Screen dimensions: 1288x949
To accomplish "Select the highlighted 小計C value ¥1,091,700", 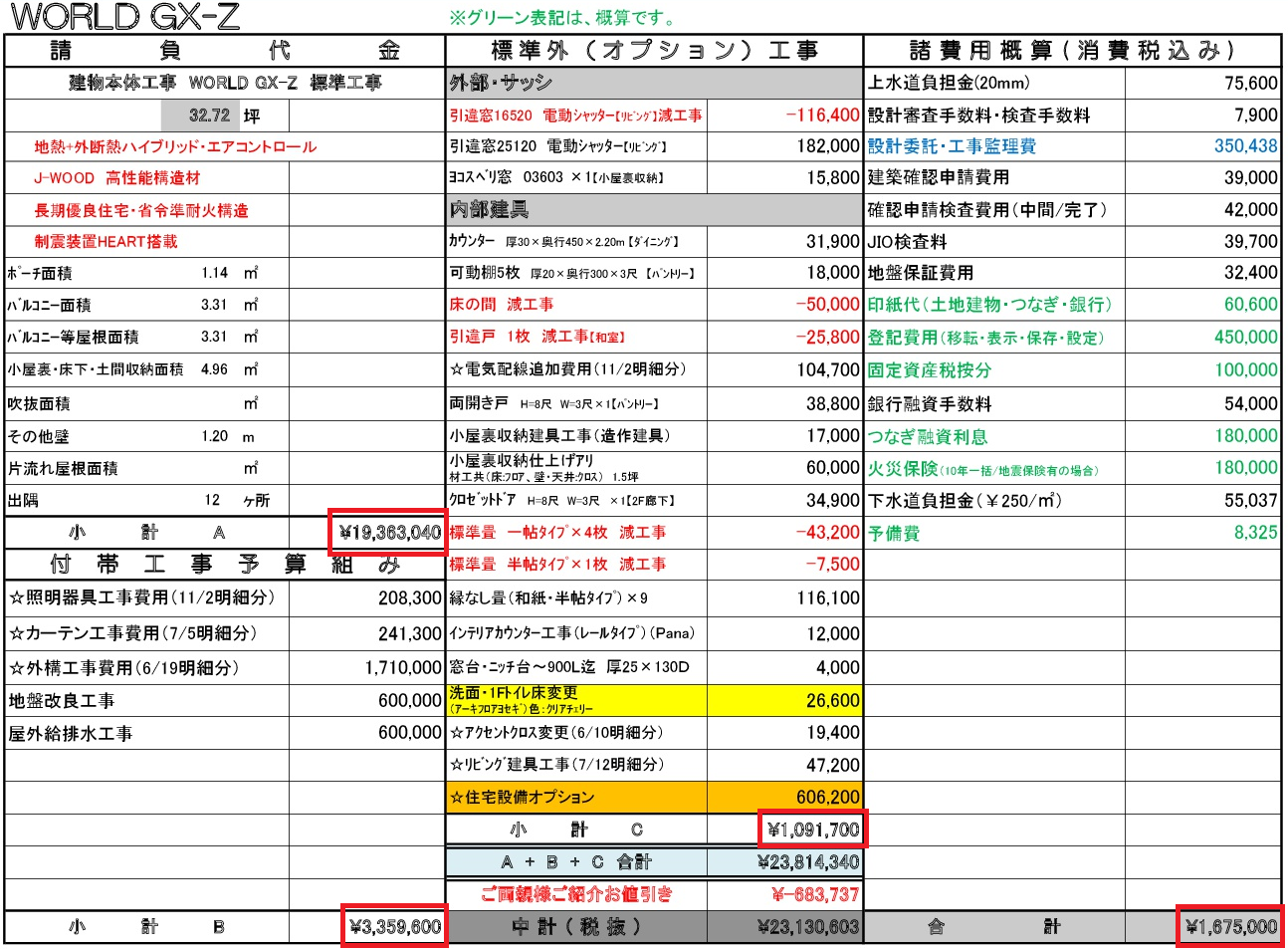I will point(812,829).
